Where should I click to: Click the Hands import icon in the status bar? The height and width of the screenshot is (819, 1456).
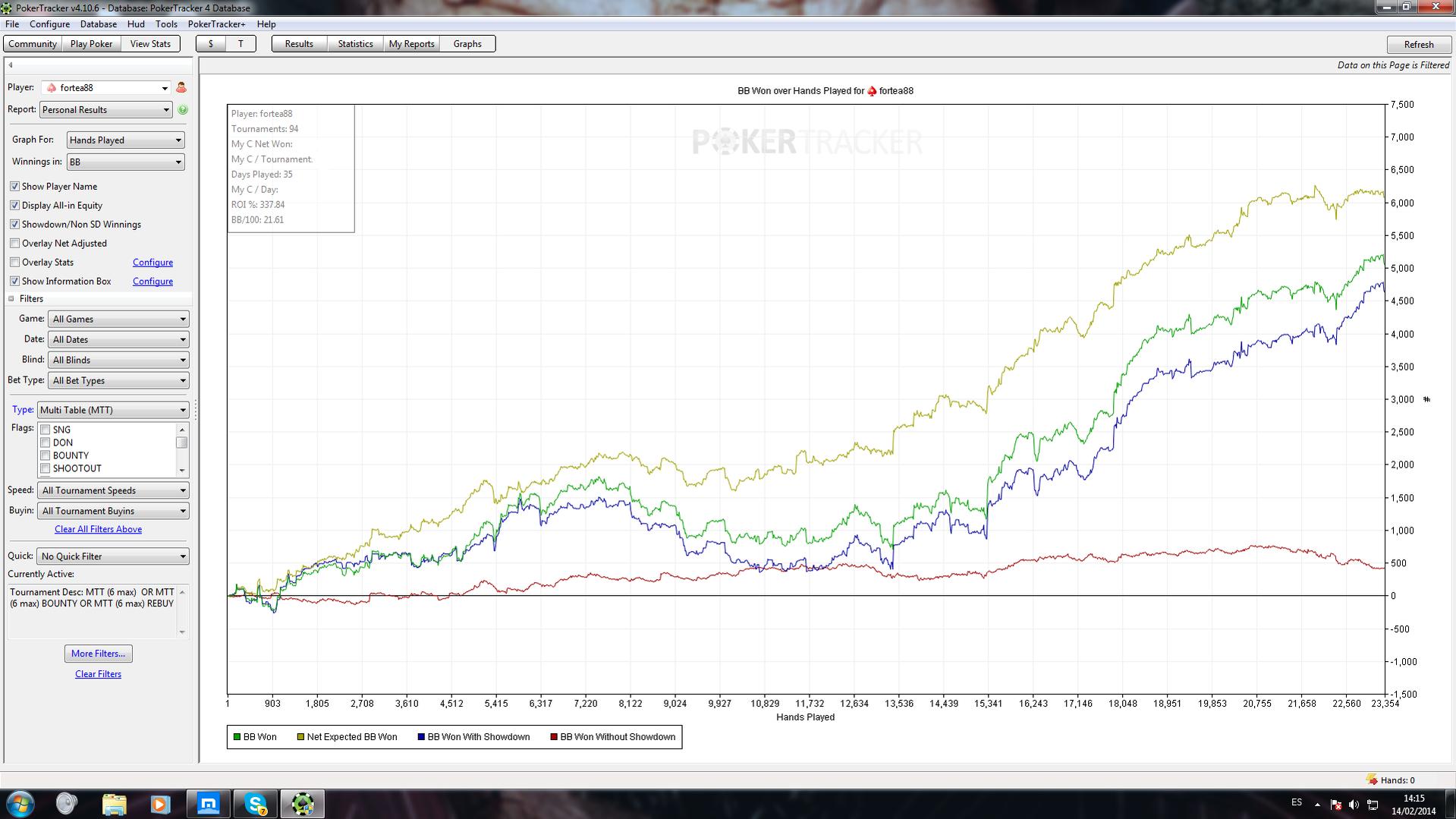1371,780
